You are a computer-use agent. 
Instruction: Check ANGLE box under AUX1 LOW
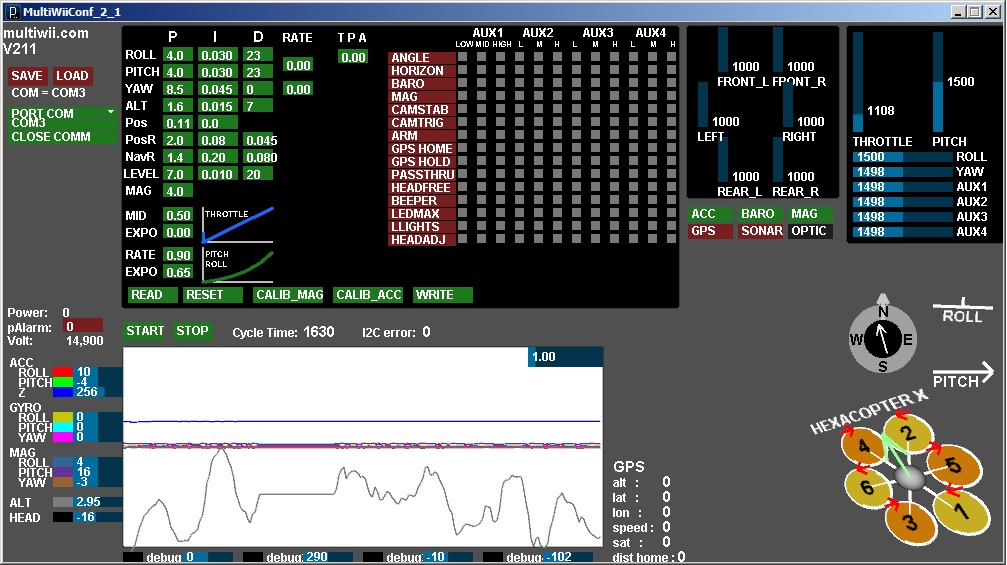pos(464,58)
